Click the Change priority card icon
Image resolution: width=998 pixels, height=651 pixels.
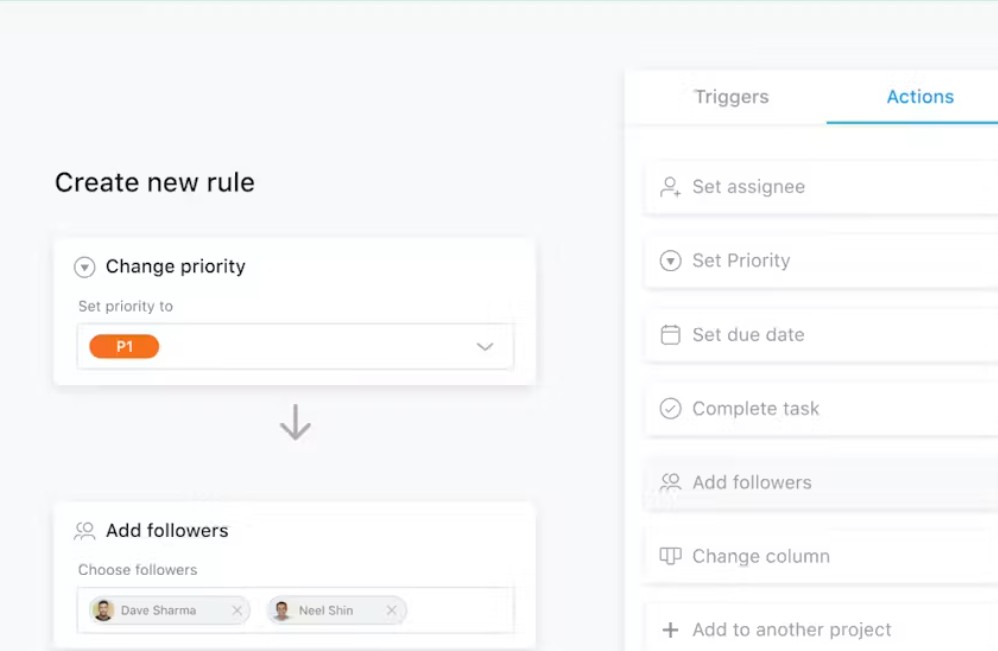[x=85, y=267]
